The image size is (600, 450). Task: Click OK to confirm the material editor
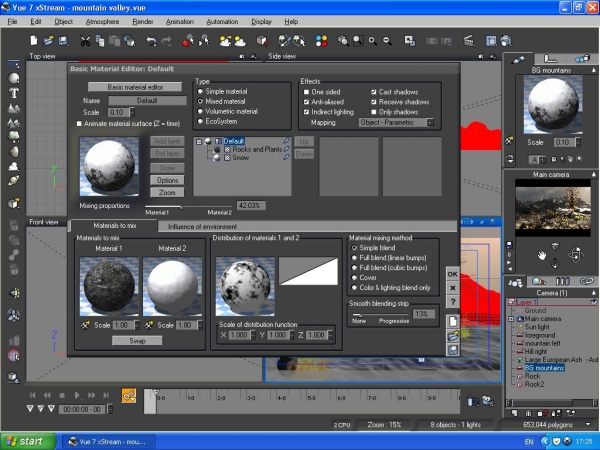453,274
